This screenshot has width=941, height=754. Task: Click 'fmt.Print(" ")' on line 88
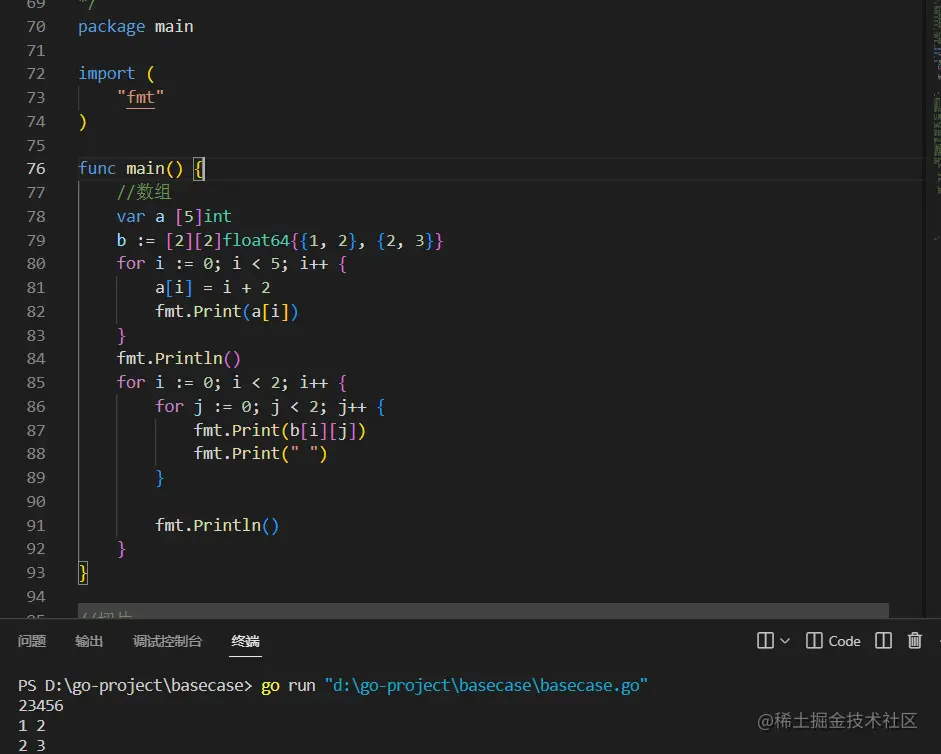pyautogui.click(x=260, y=453)
